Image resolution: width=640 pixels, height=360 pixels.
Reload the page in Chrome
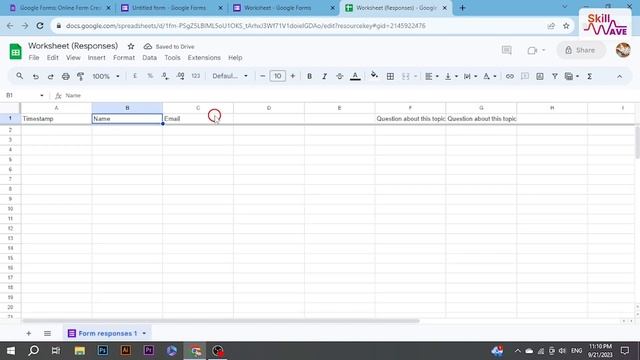(x=40, y=26)
